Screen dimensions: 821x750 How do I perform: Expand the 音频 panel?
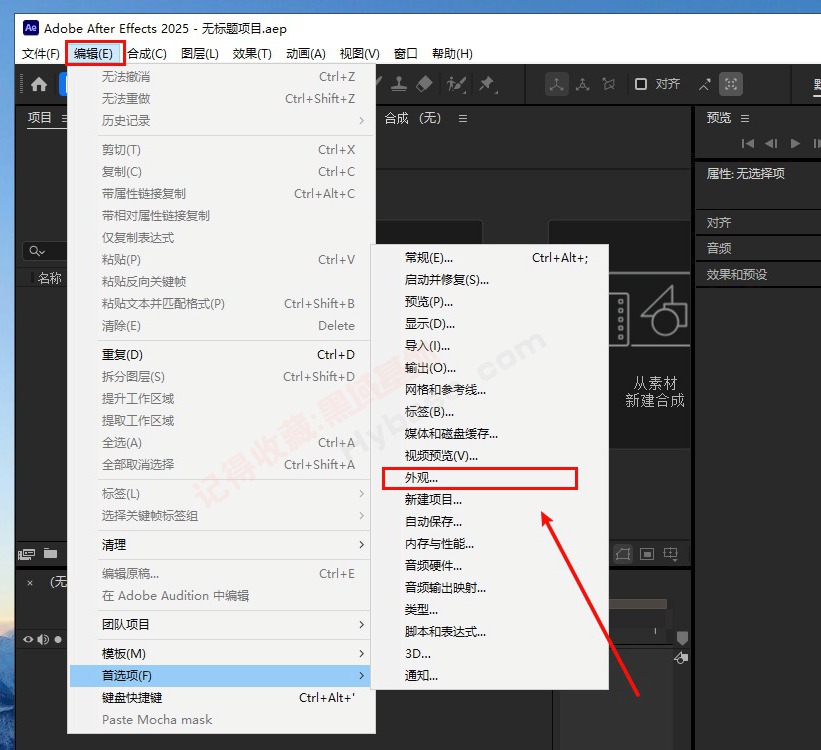tap(718, 248)
